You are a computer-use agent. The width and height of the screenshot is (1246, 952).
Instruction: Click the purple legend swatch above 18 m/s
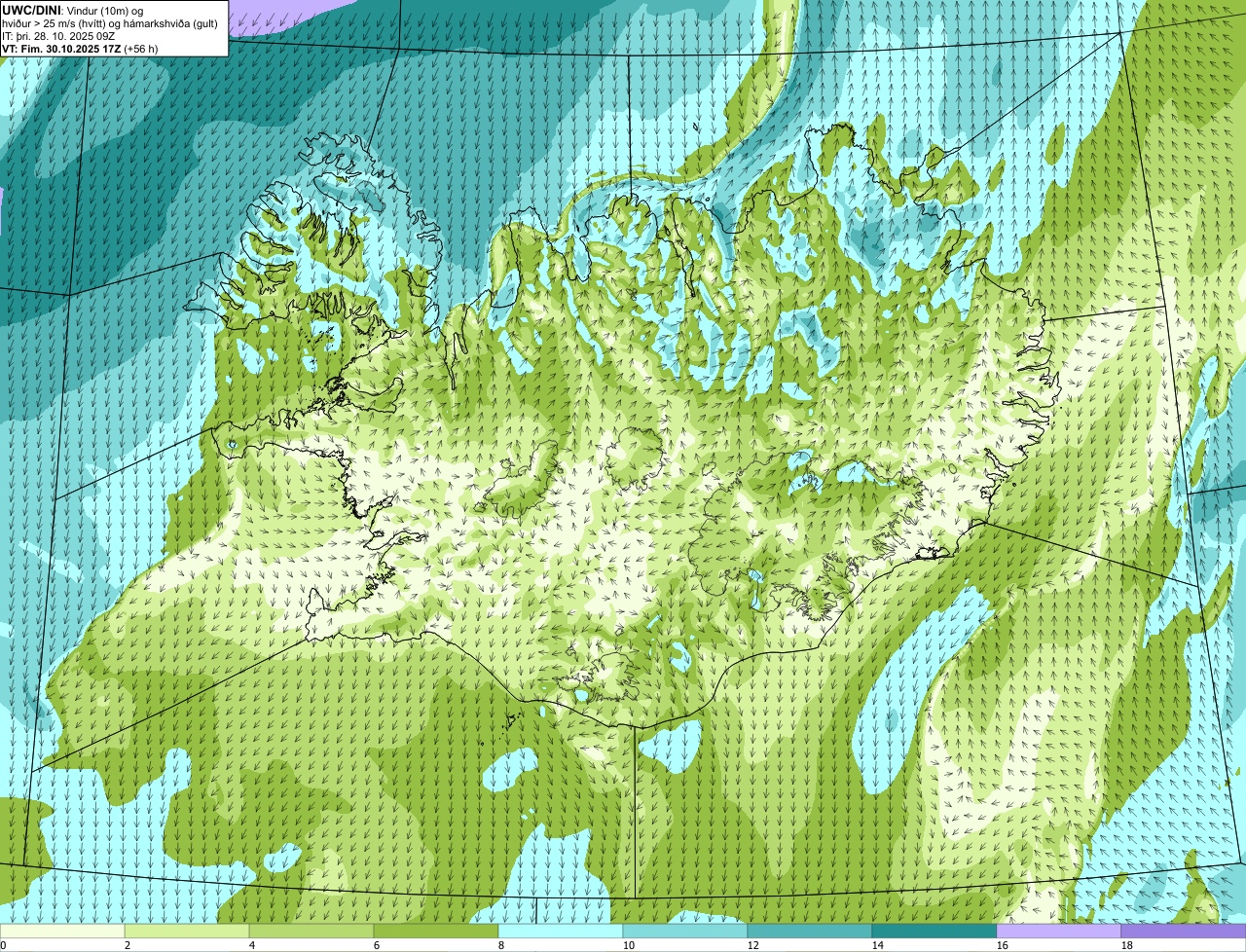[1184, 932]
